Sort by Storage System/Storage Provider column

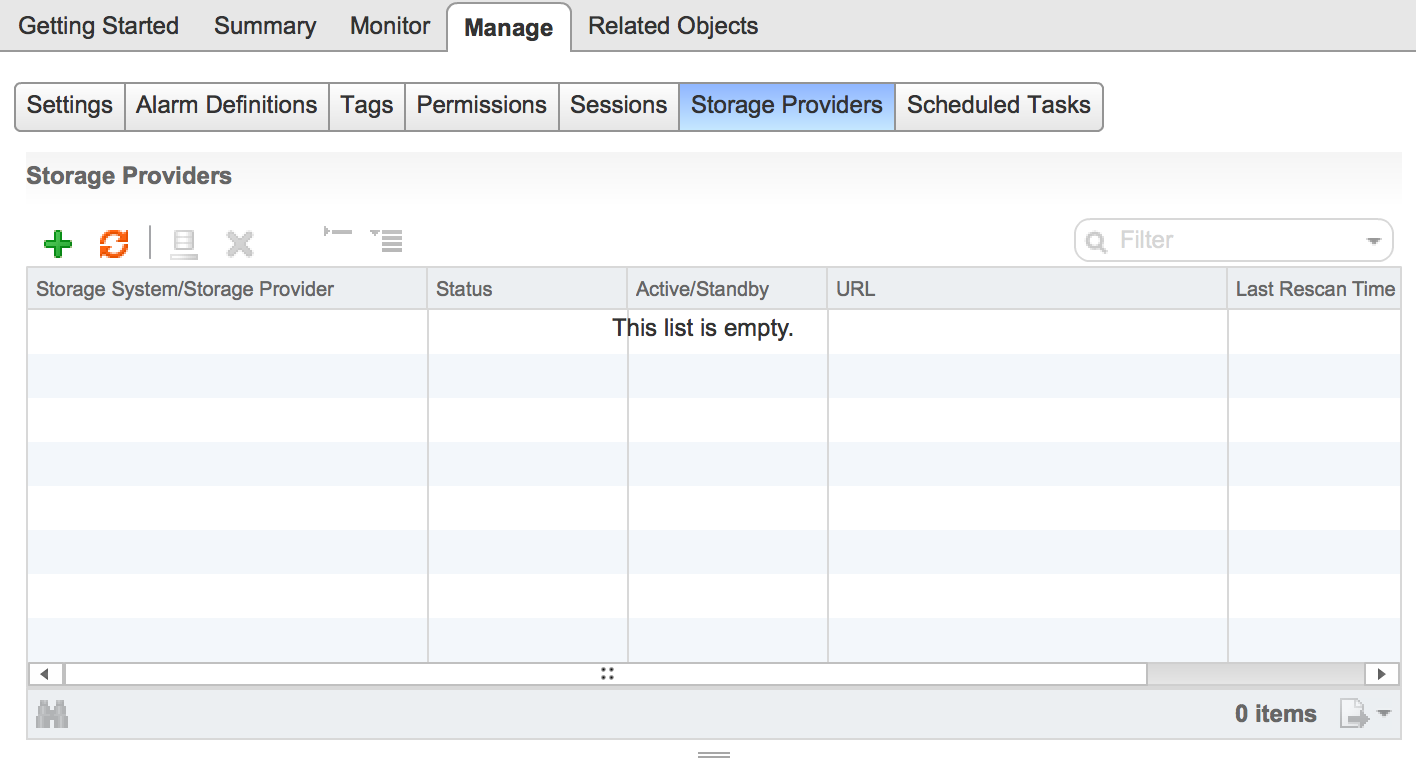227,289
